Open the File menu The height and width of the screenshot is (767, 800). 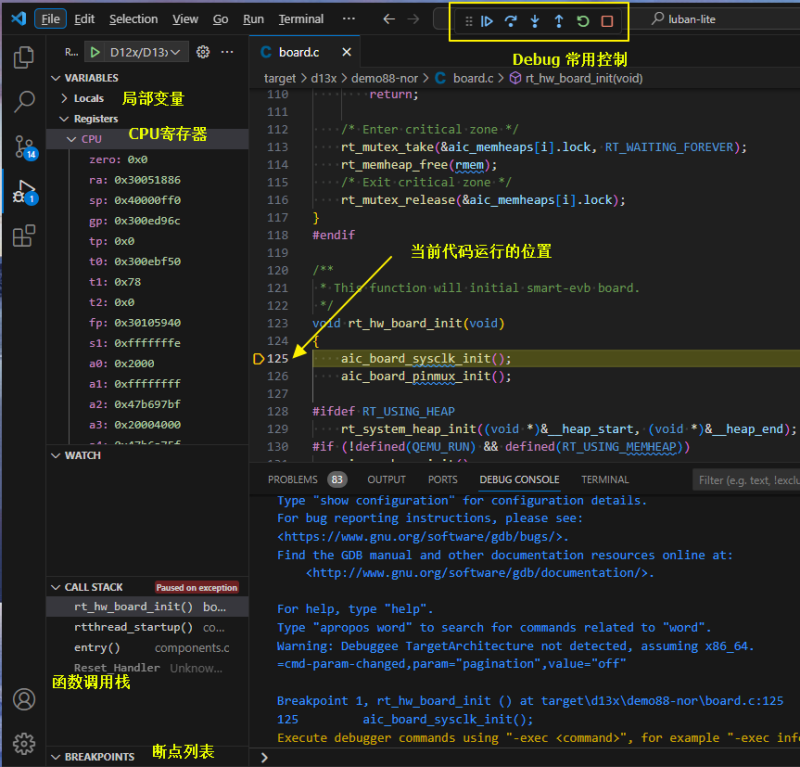click(x=51, y=19)
